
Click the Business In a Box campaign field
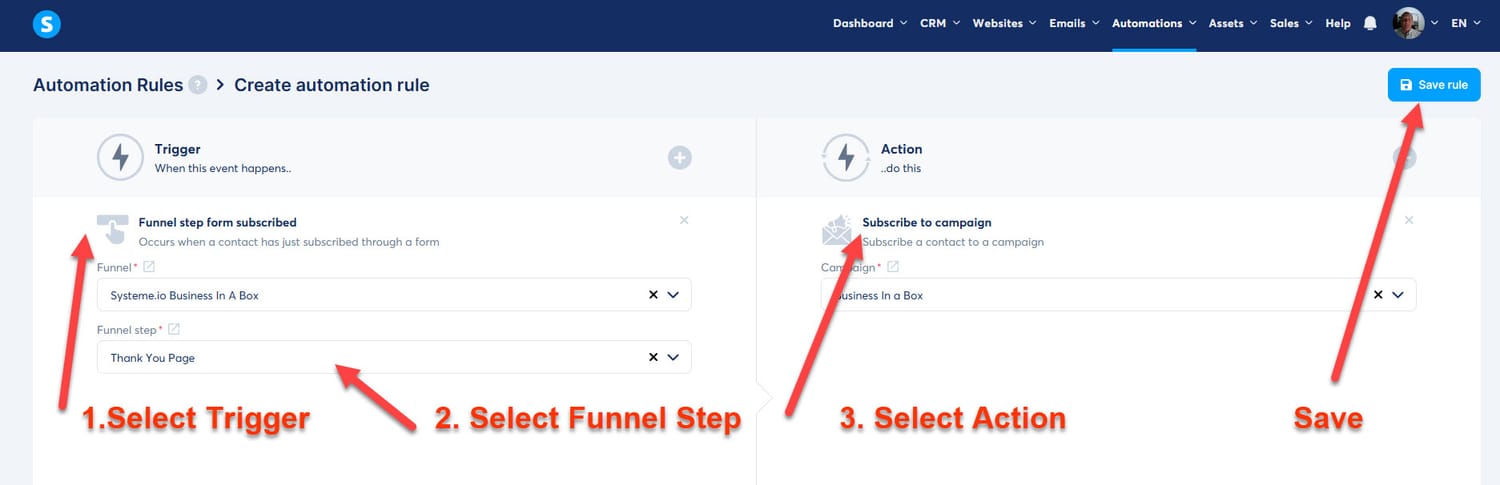(x=1119, y=295)
